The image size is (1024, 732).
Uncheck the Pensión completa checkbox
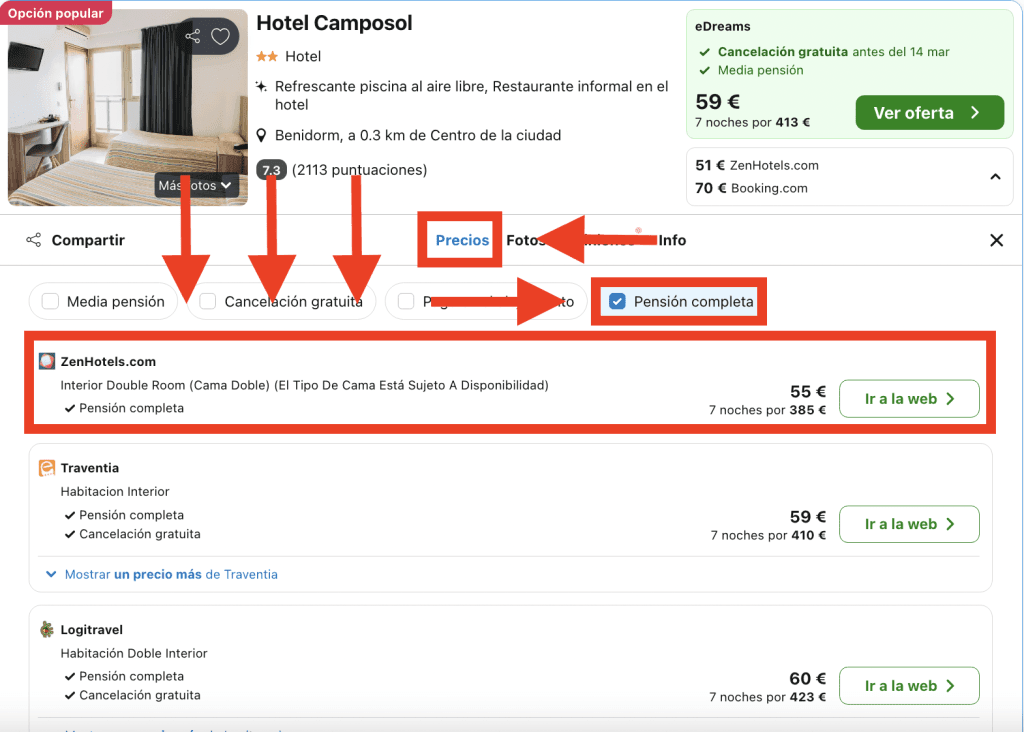618,301
